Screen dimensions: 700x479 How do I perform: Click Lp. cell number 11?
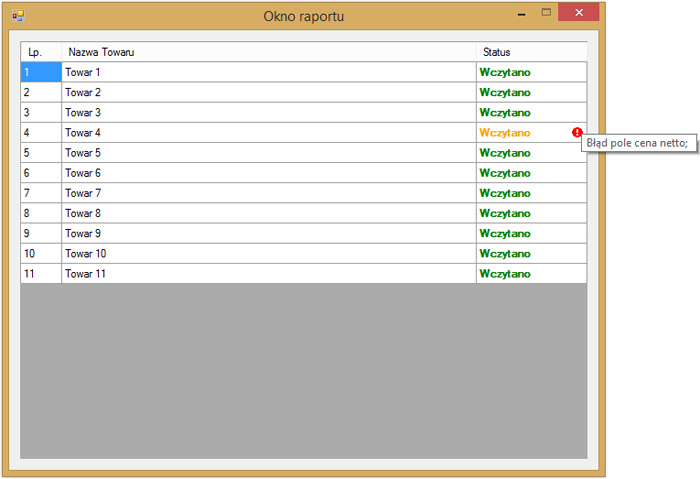41,274
